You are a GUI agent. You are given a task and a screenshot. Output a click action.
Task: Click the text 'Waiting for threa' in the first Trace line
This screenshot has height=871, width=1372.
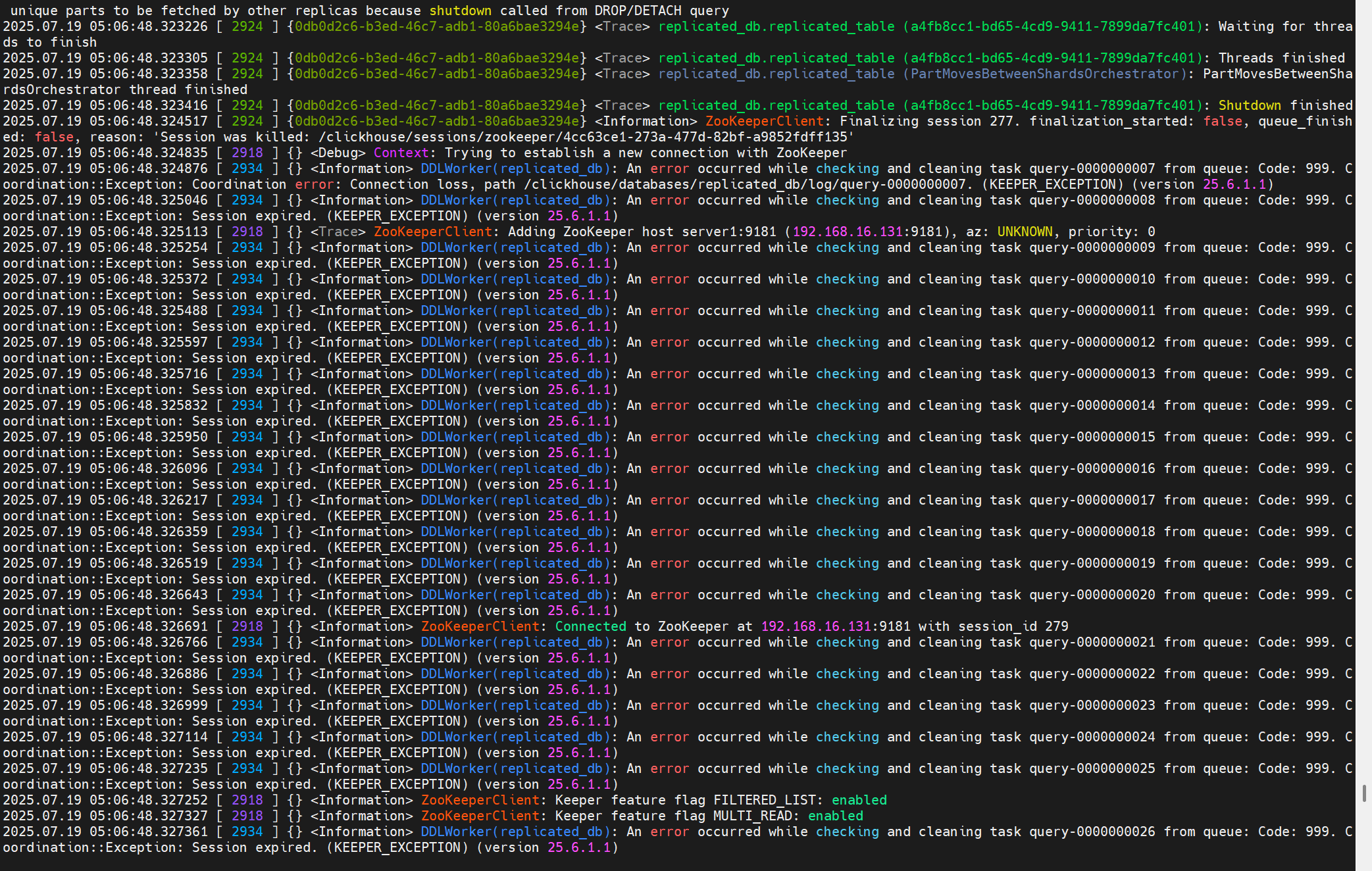[1286, 26]
